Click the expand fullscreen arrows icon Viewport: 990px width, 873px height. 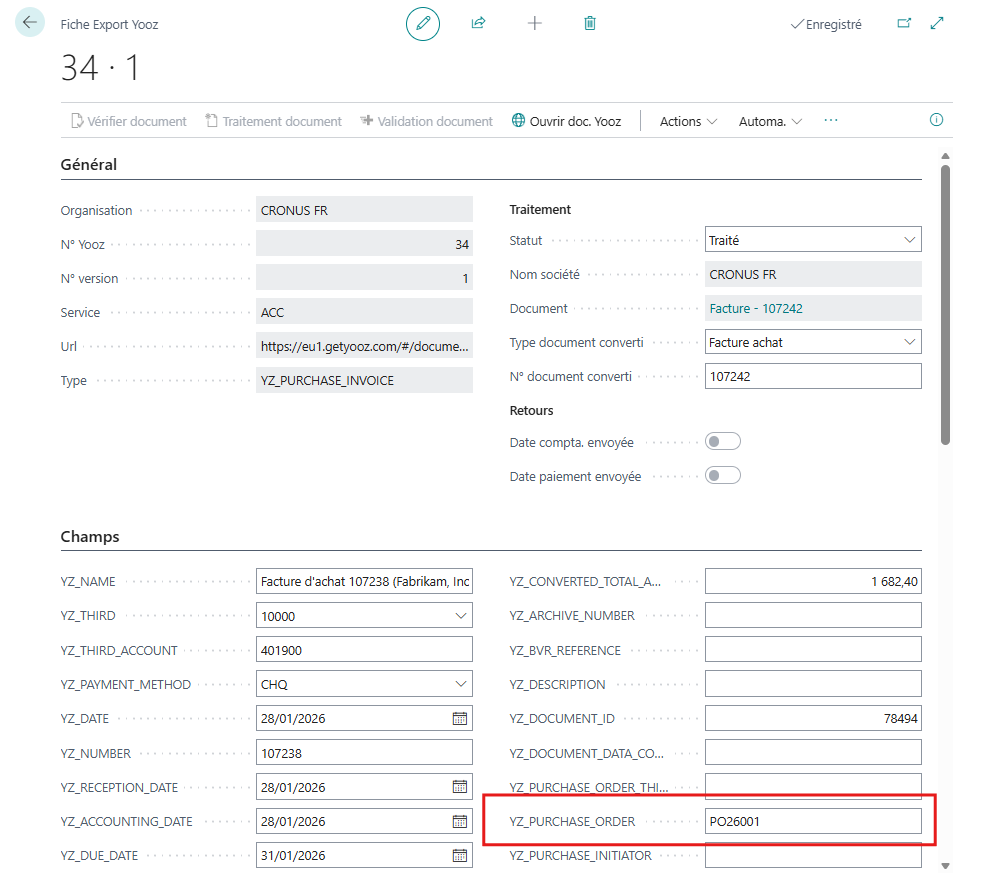tap(937, 23)
